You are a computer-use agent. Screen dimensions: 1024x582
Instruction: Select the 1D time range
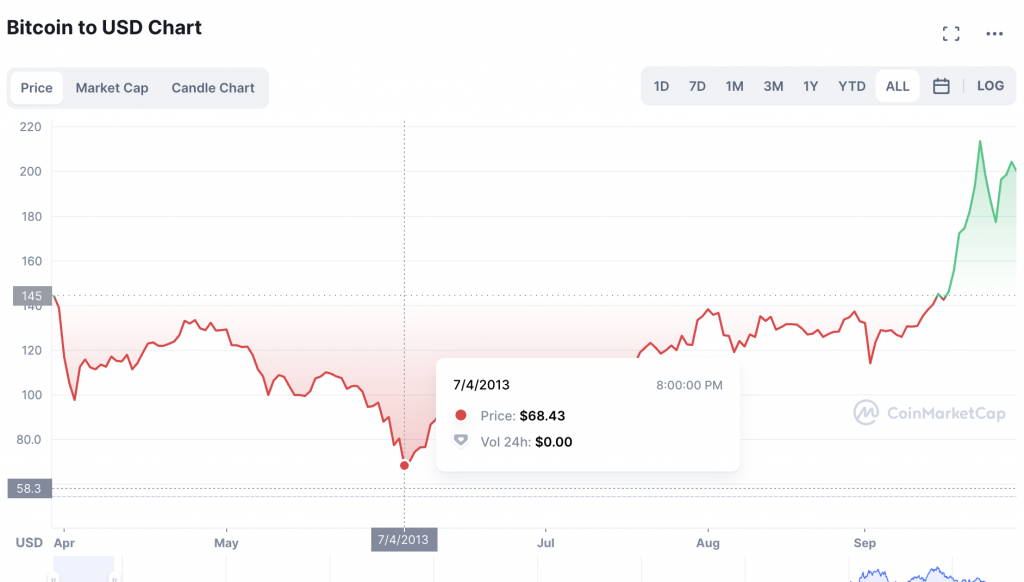coord(661,86)
